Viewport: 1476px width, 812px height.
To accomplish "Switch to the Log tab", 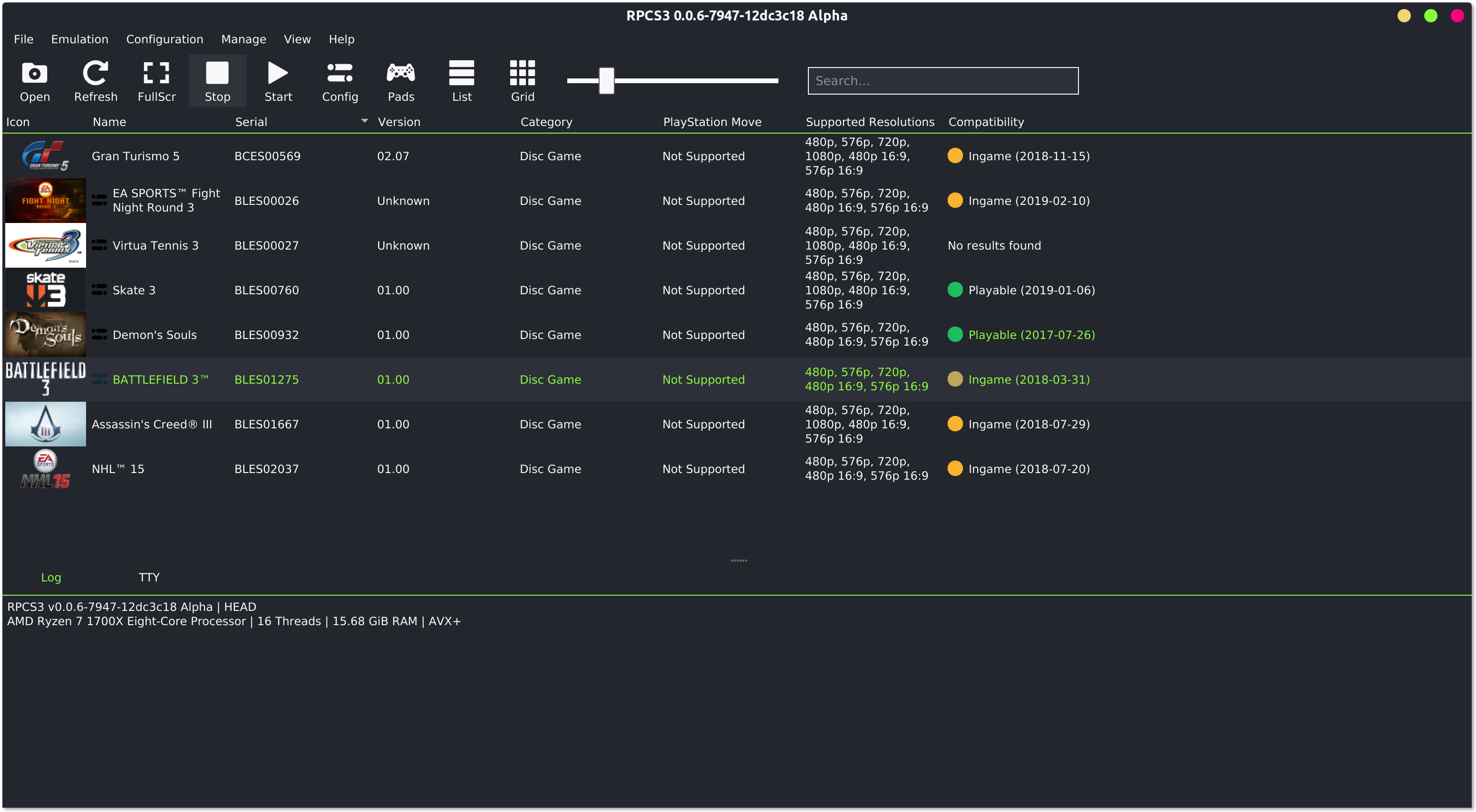I will point(51,577).
